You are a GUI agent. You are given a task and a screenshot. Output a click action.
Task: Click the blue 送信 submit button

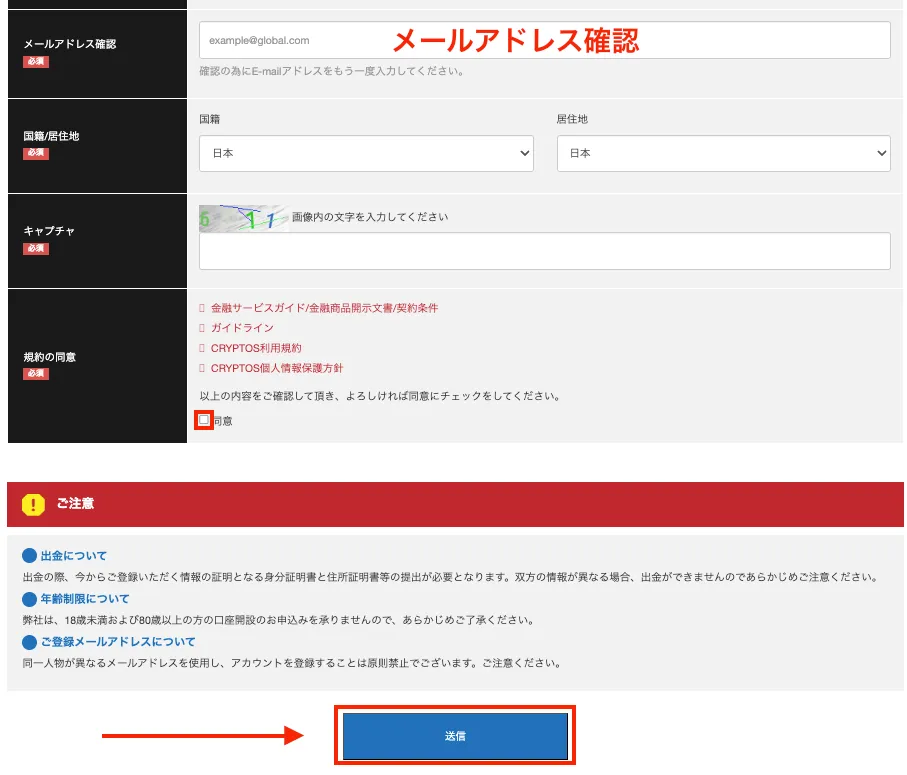coord(456,734)
